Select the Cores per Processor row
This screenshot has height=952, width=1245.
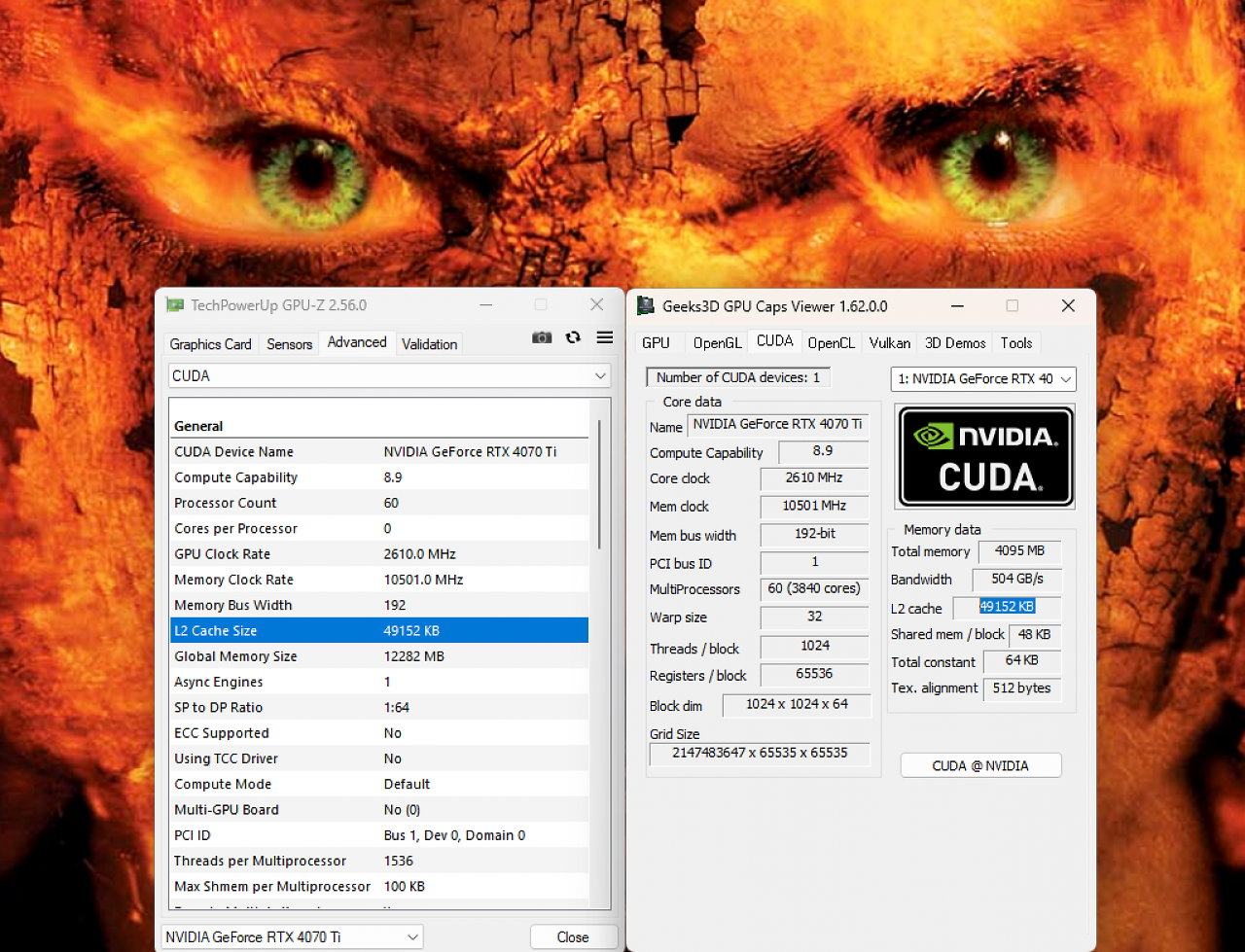(x=379, y=528)
